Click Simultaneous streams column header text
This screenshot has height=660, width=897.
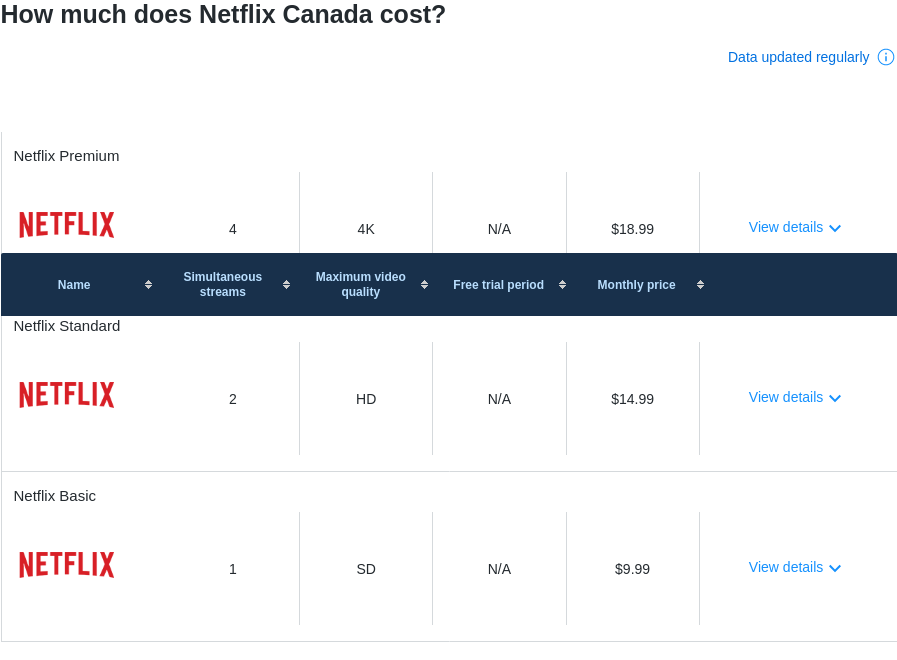(x=223, y=284)
